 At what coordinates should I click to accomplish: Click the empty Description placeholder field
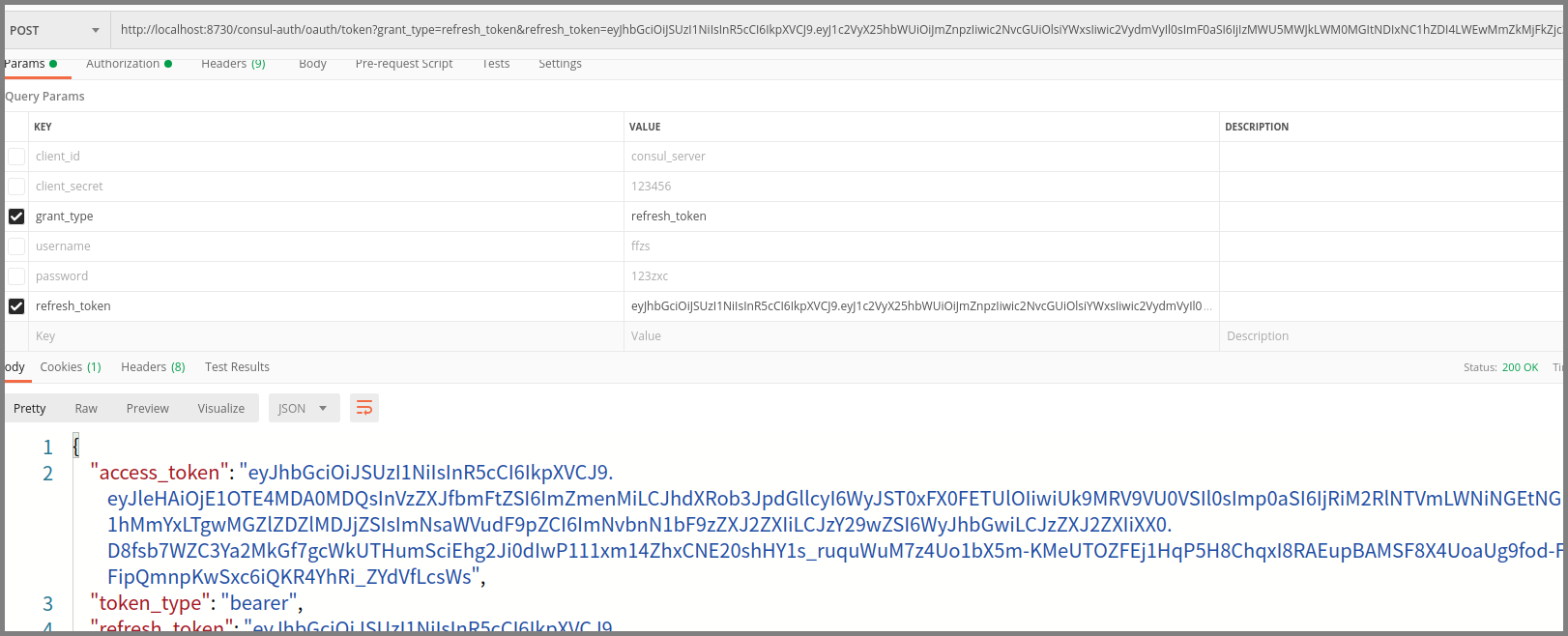pos(1392,336)
